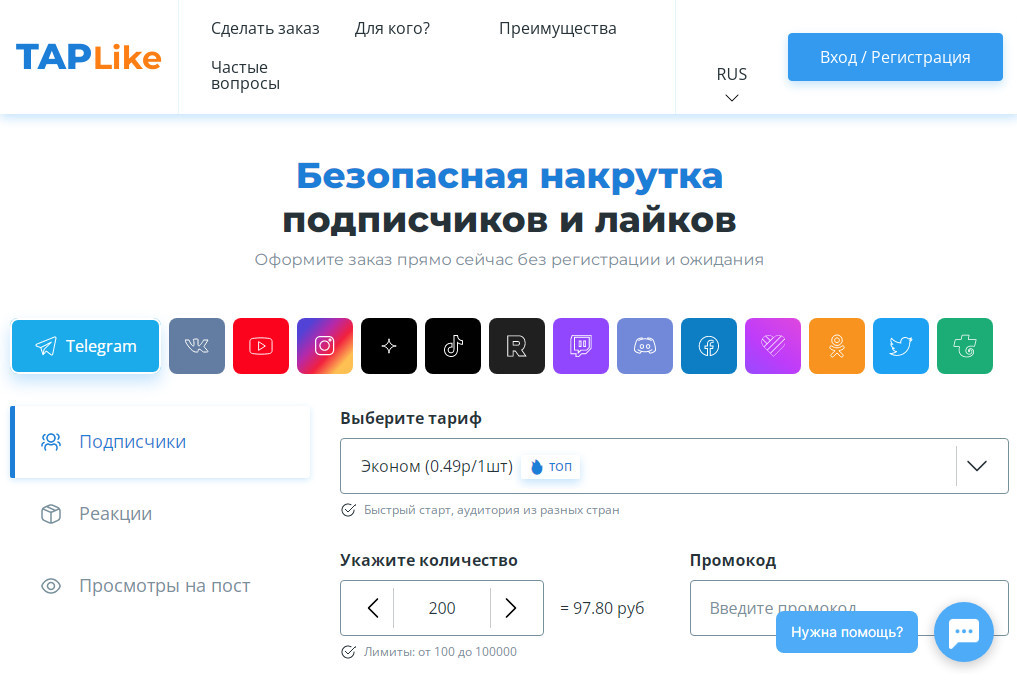Click the Оформите заказ прямо сейчас subtitle
The width and height of the screenshot is (1017, 687).
[x=509, y=259]
